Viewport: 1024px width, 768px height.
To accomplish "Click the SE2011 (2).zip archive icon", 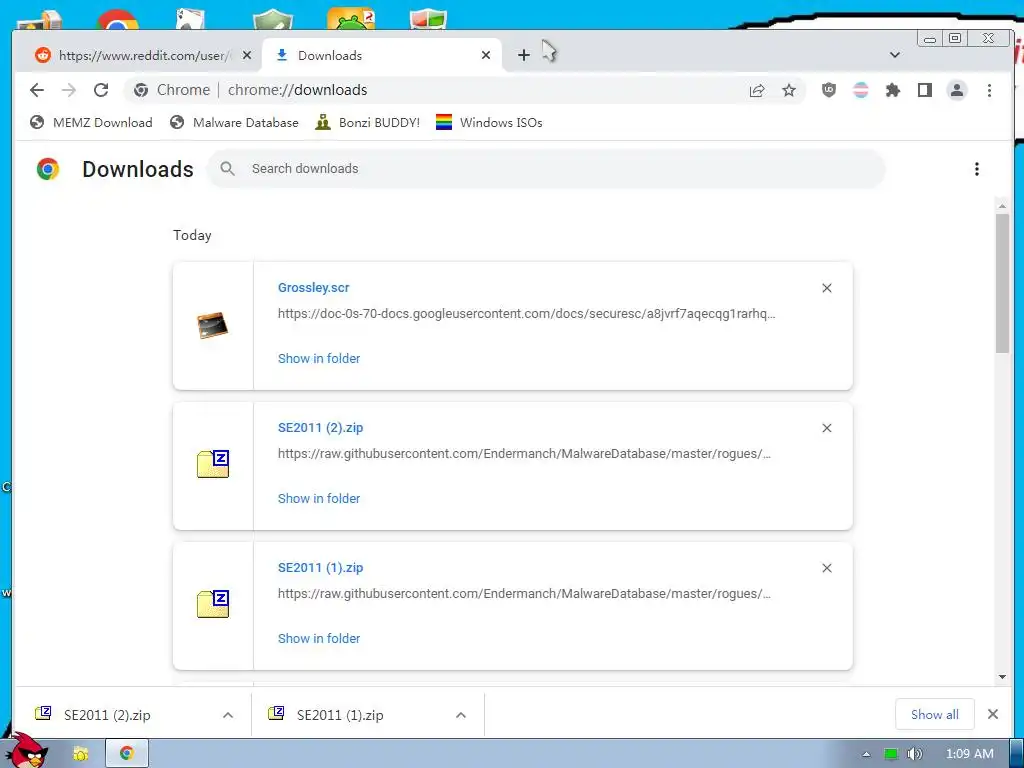I will coord(213,464).
